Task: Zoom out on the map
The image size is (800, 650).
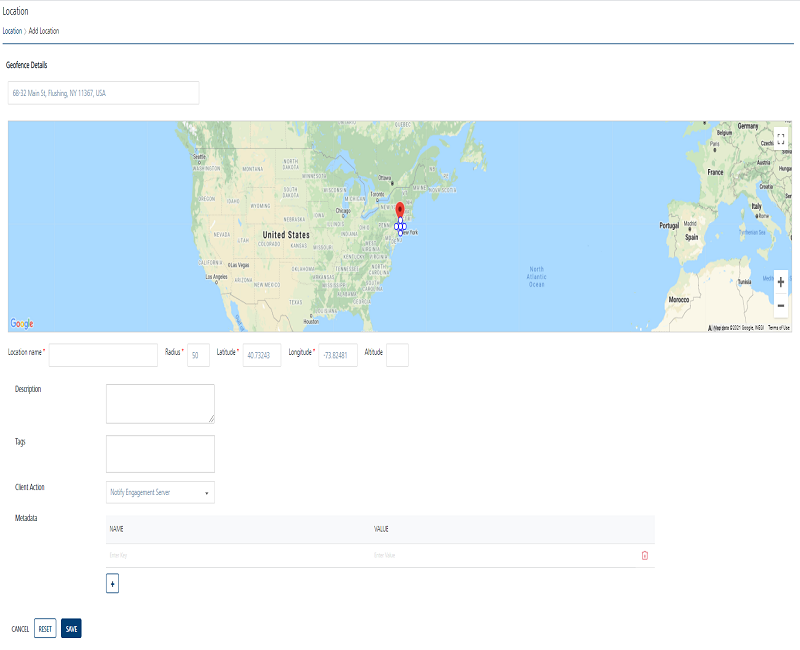Action: (781, 305)
